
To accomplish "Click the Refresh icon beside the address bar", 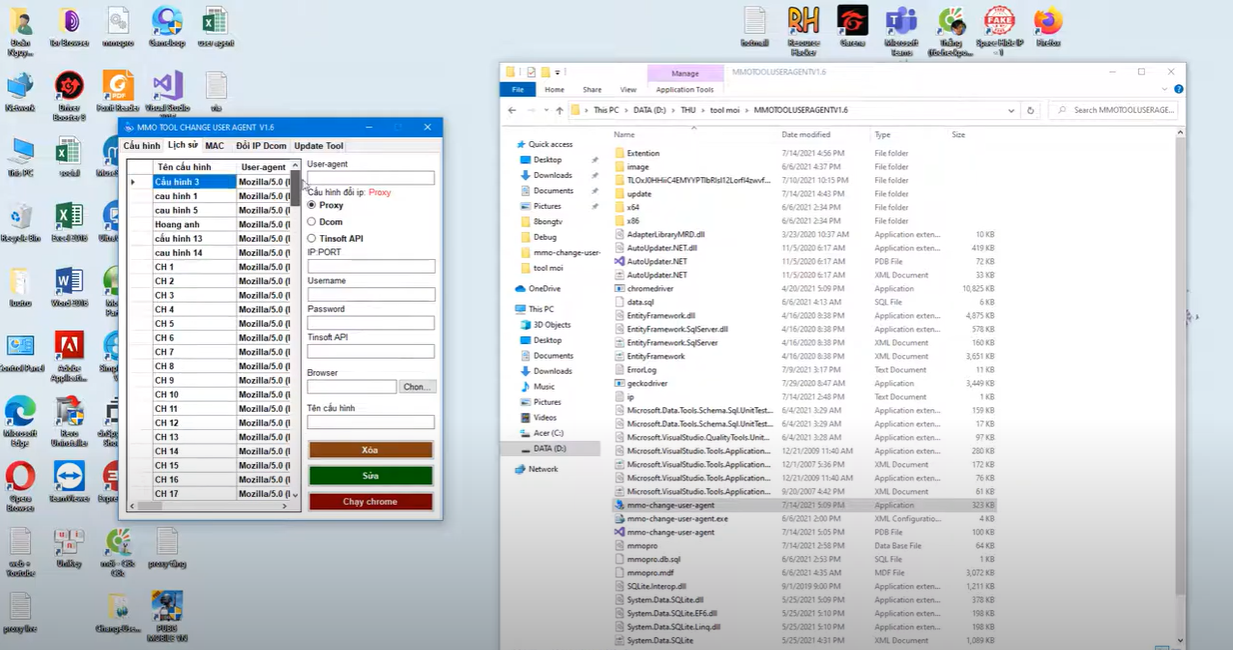I will pos(1031,110).
